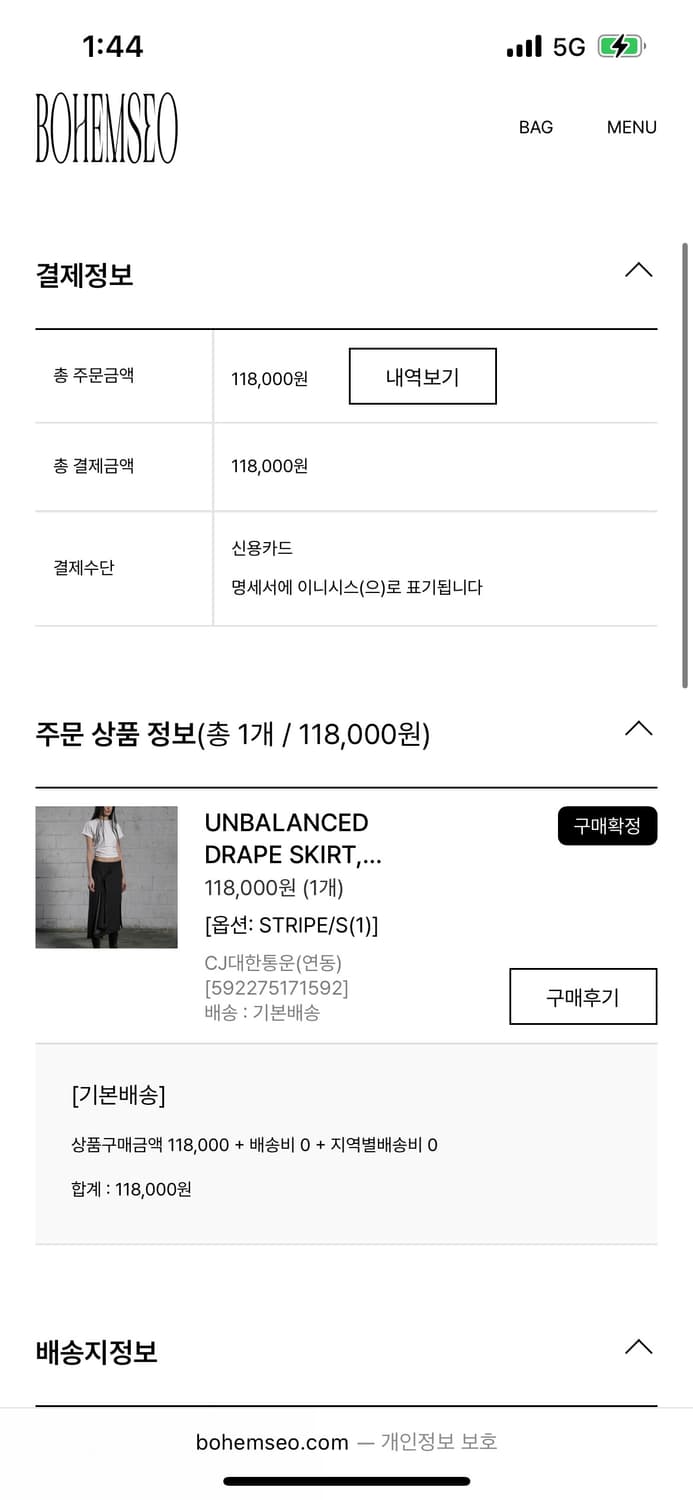The width and height of the screenshot is (693, 1500).
Task: Tap the cellular signal strength indicator
Action: (x=523, y=45)
